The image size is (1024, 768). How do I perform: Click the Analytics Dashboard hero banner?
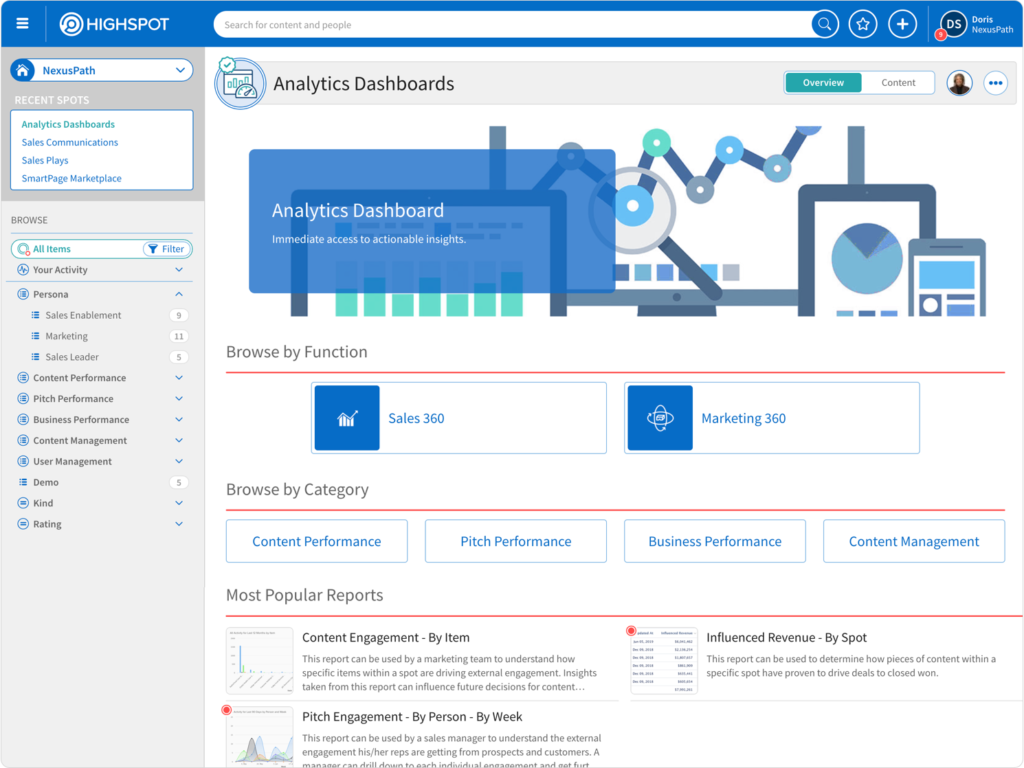432,221
